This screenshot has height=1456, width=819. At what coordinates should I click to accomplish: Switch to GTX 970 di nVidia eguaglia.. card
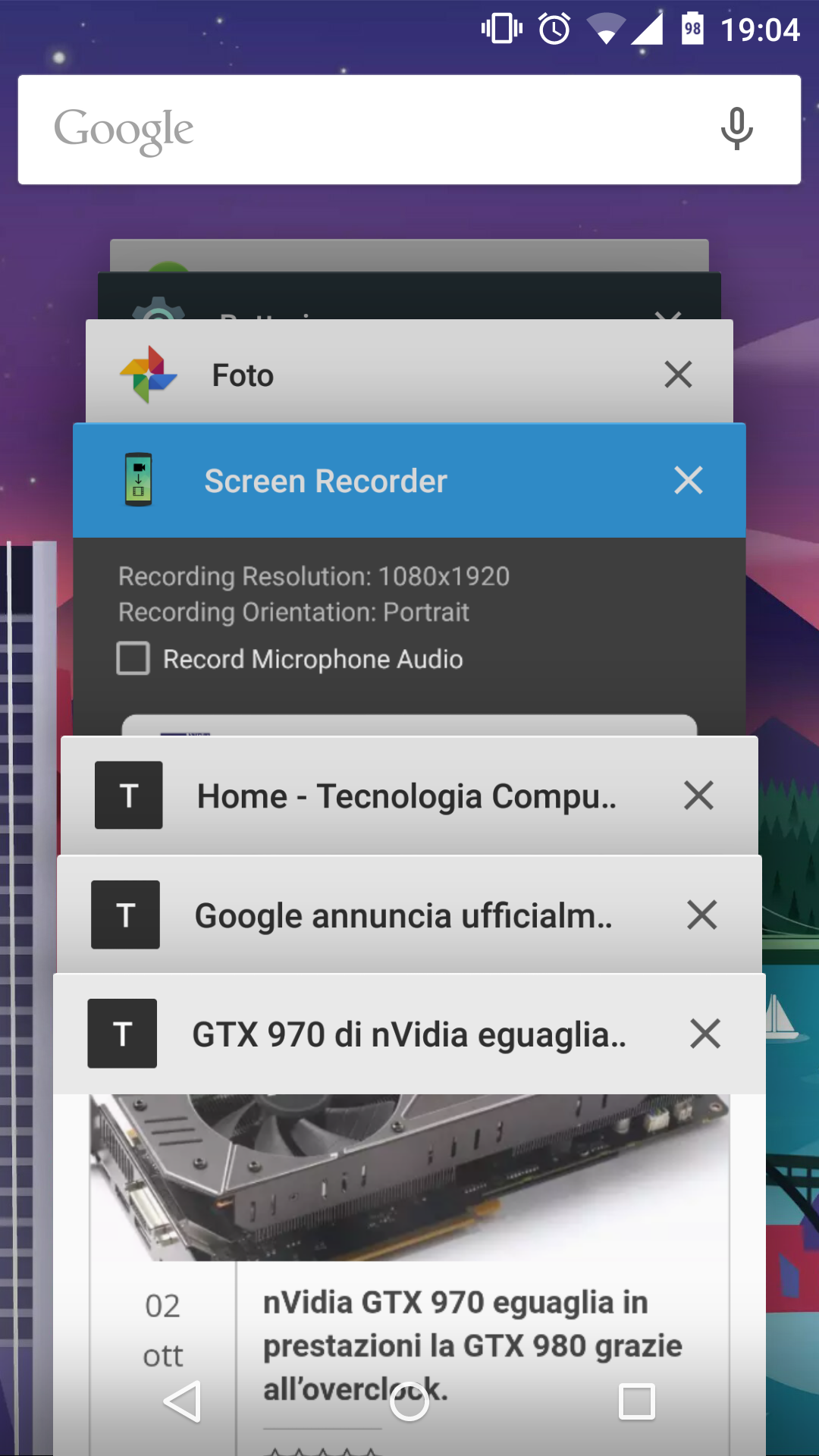coord(409,1034)
